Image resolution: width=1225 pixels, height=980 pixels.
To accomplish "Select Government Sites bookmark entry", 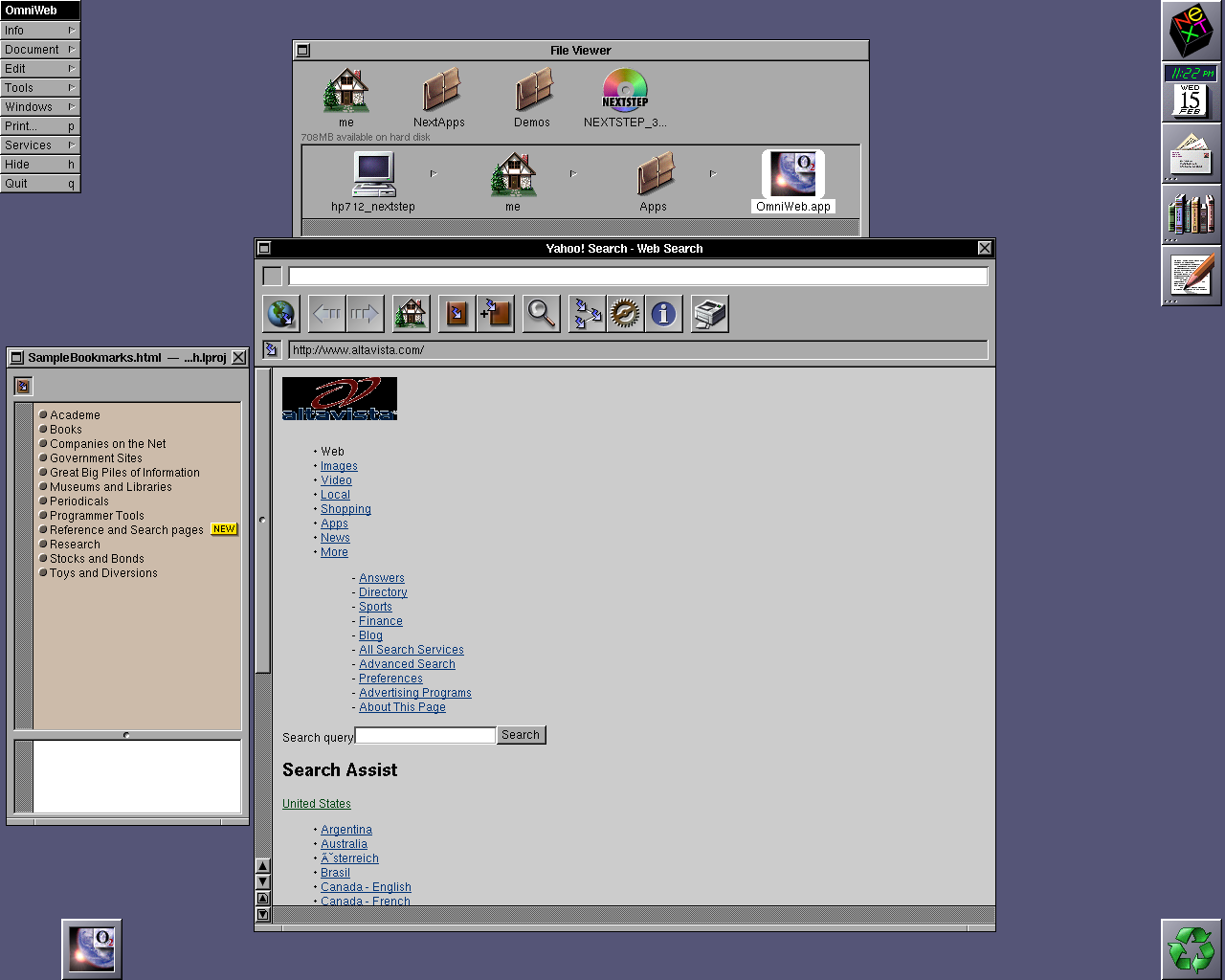I will tap(96, 458).
